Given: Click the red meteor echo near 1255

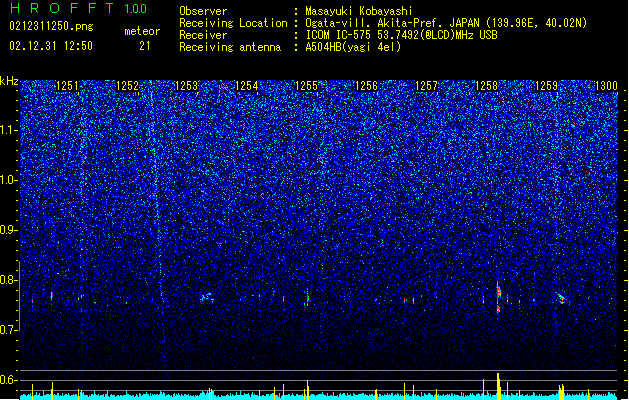Looking at the screenshot, I should pos(307,298).
